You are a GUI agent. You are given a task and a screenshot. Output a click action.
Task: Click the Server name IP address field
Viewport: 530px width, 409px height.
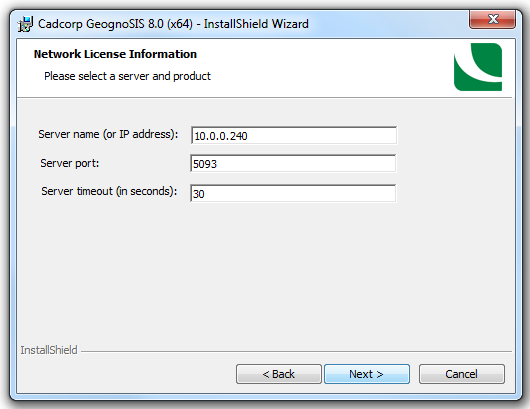293,135
